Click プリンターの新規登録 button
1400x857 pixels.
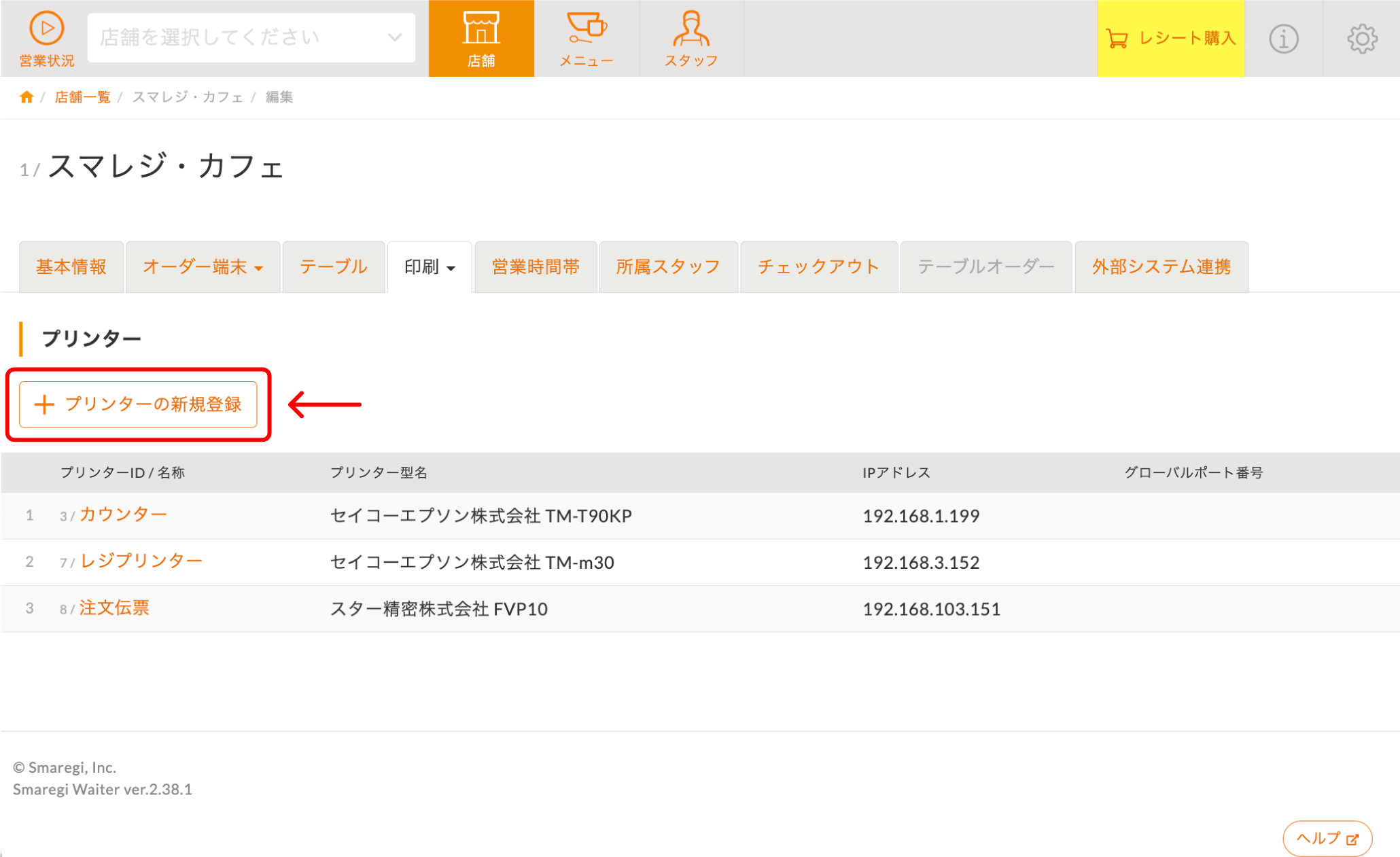tap(138, 404)
